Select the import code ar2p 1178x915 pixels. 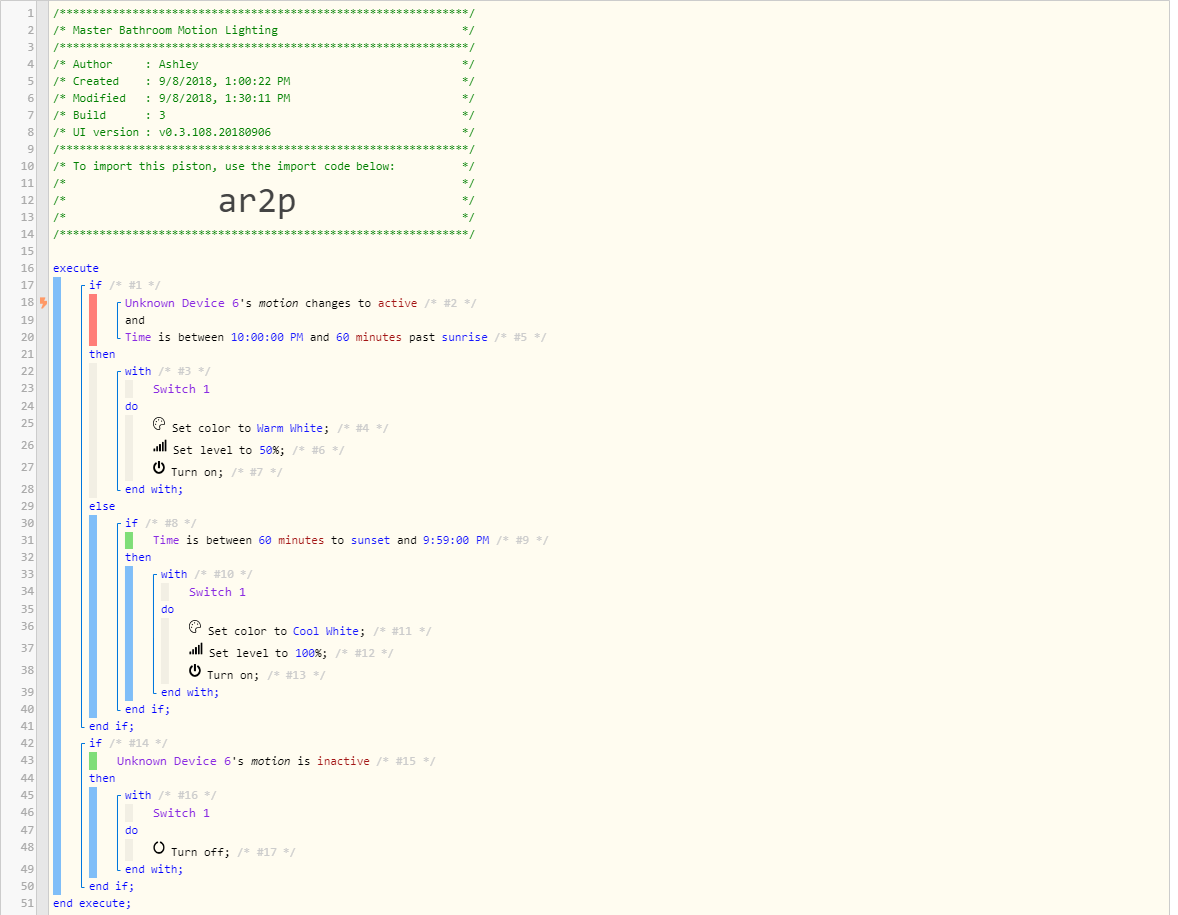pyautogui.click(x=257, y=201)
